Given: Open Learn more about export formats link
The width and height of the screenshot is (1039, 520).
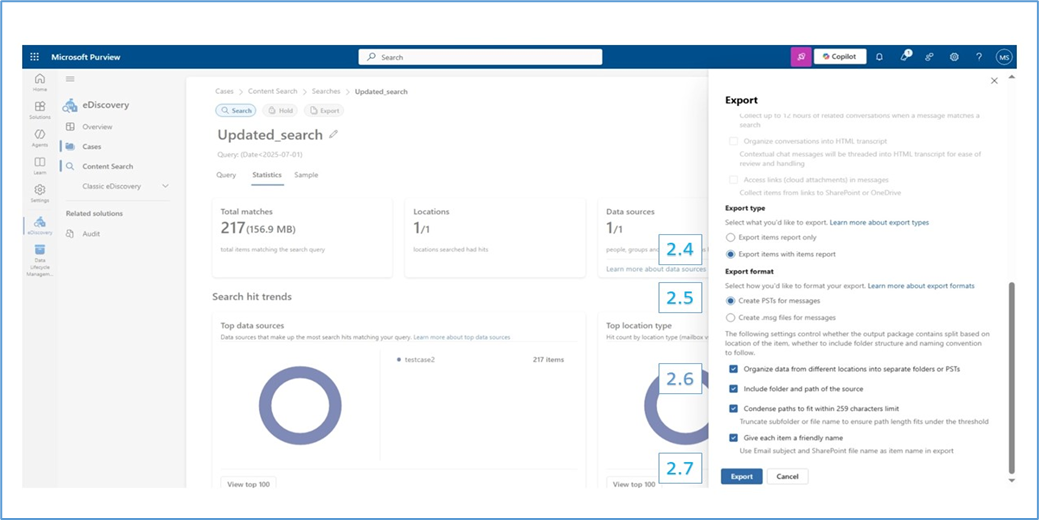Looking at the screenshot, I should 921,286.
